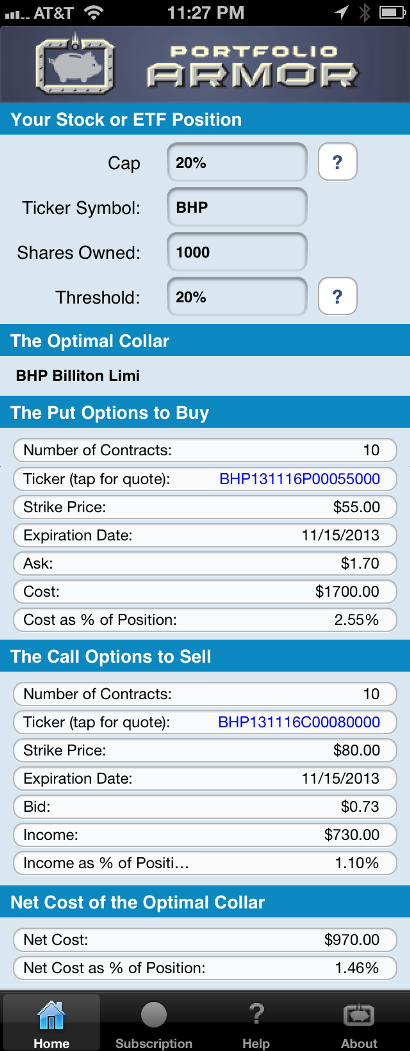Tap the Portfolio Armor piggy bank logo
Image resolution: width=410 pixels, height=1051 pixels.
click(x=75, y=64)
